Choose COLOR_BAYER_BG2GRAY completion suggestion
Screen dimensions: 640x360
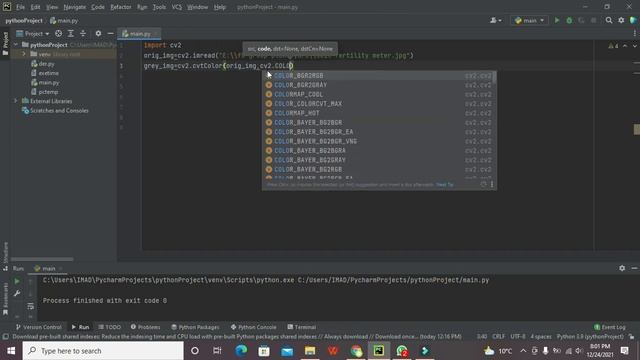coord(379,160)
